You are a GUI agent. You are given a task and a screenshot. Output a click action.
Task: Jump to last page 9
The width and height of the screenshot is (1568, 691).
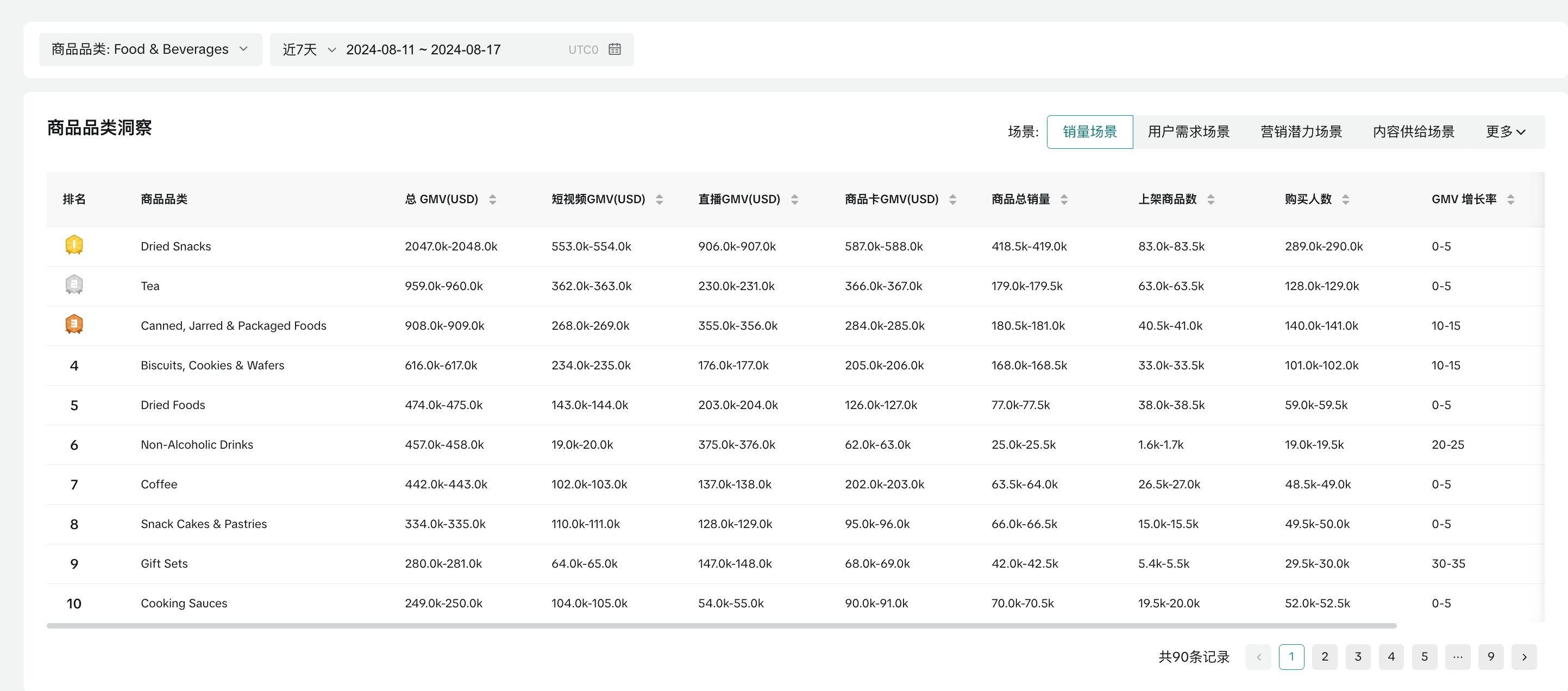click(x=1490, y=656)
